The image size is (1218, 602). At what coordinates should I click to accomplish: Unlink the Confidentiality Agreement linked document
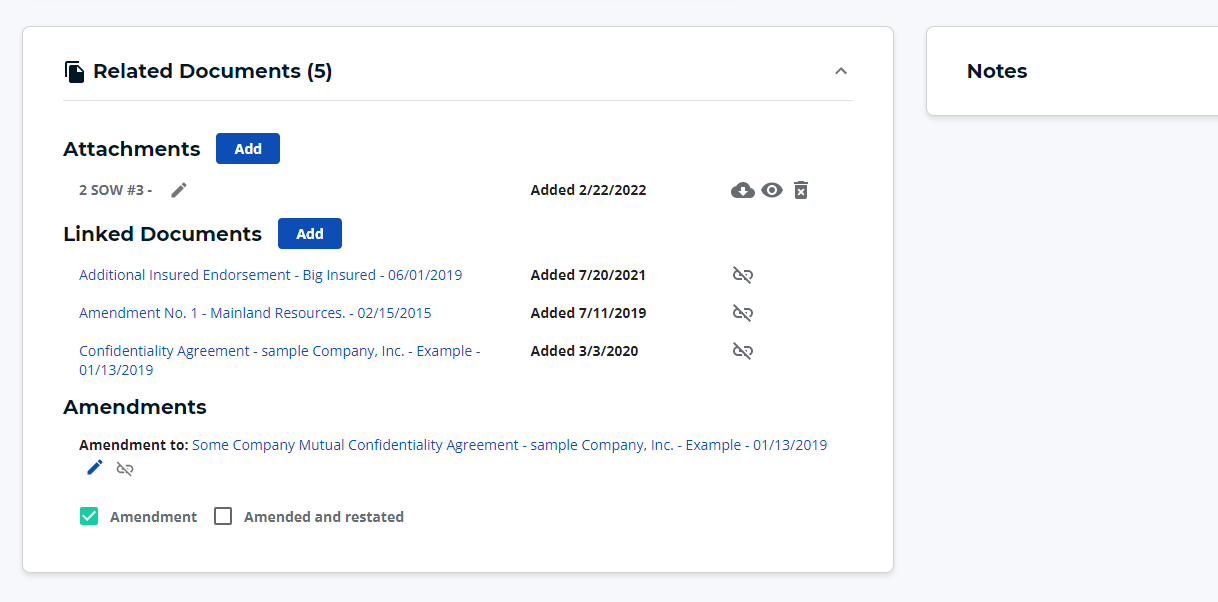click(x=743, y=351)
